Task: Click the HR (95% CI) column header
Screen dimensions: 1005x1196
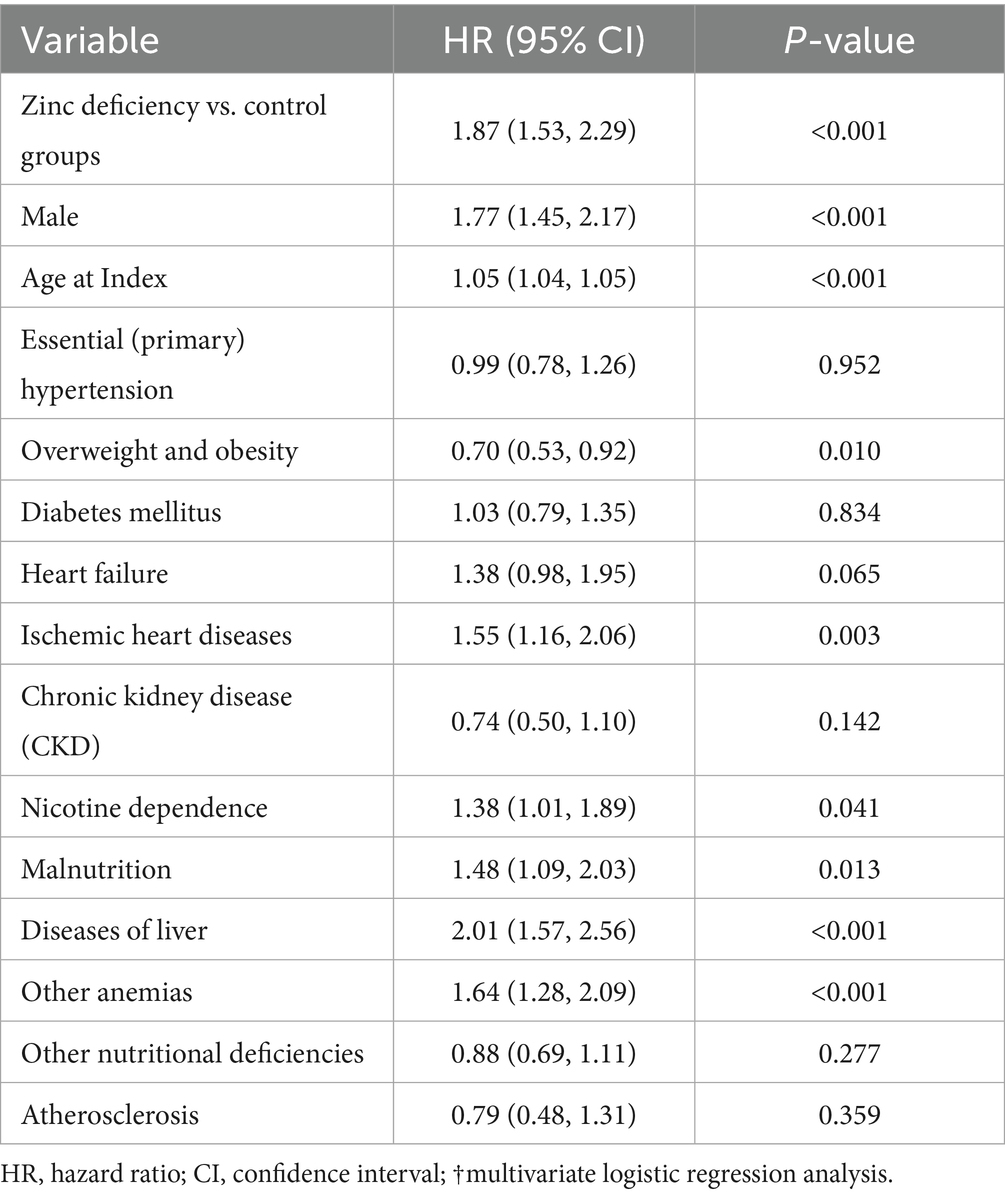Action: (x=544, y=40)
